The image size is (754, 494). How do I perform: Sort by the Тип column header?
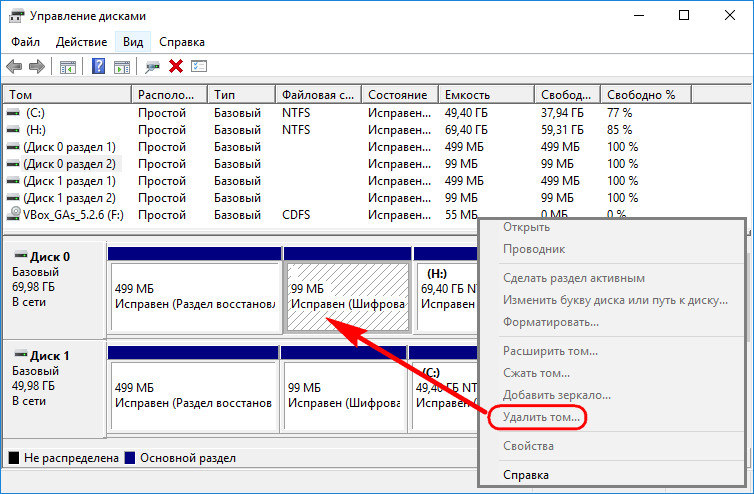(x=242, y=95)
